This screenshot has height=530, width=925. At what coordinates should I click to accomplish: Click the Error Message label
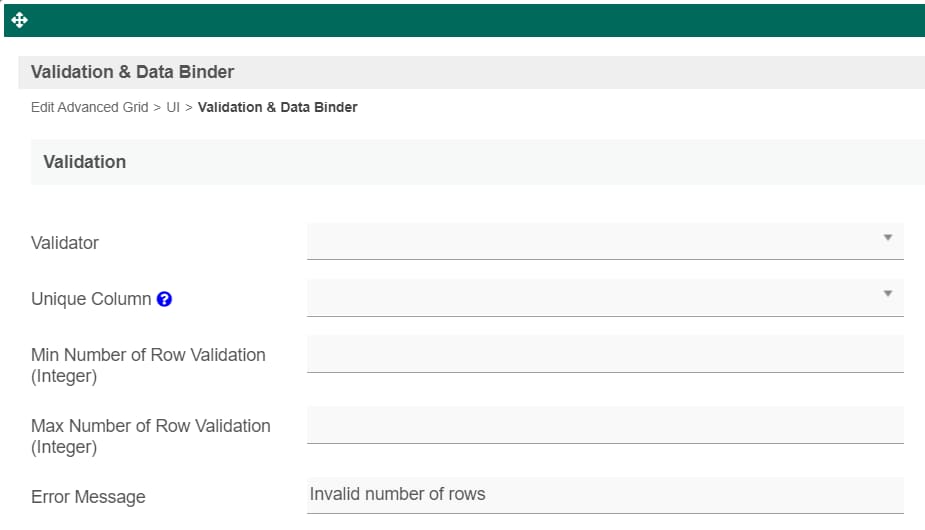pyautogui.click(x=88, y=497)
